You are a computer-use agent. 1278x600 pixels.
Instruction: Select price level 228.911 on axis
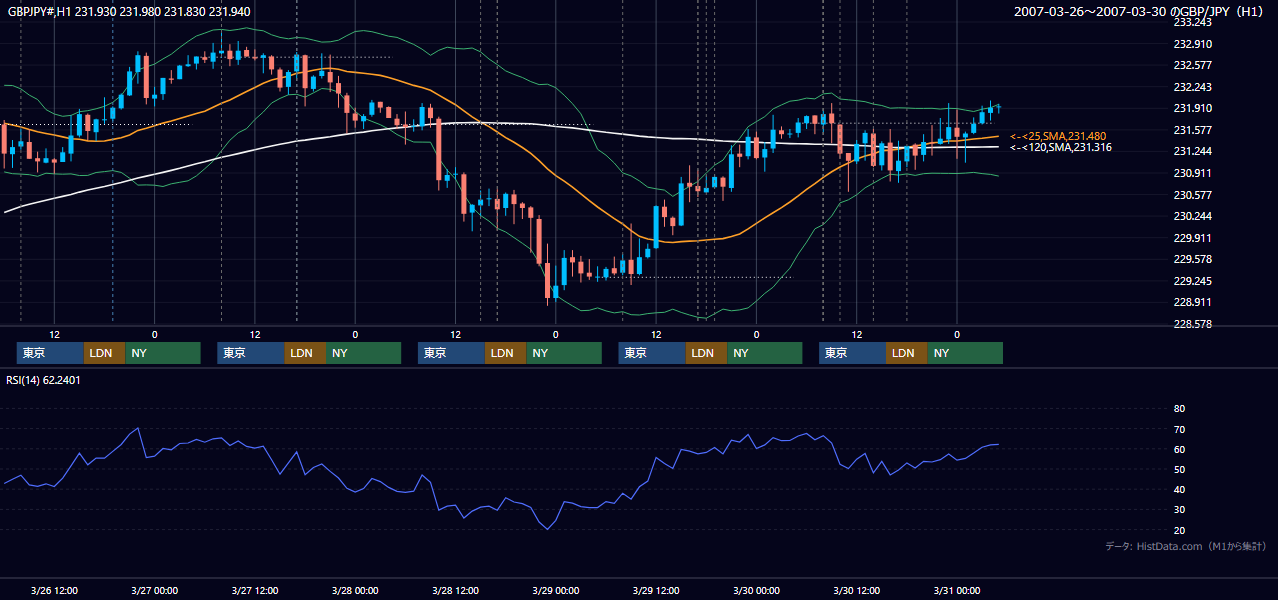coord(1191,302)
